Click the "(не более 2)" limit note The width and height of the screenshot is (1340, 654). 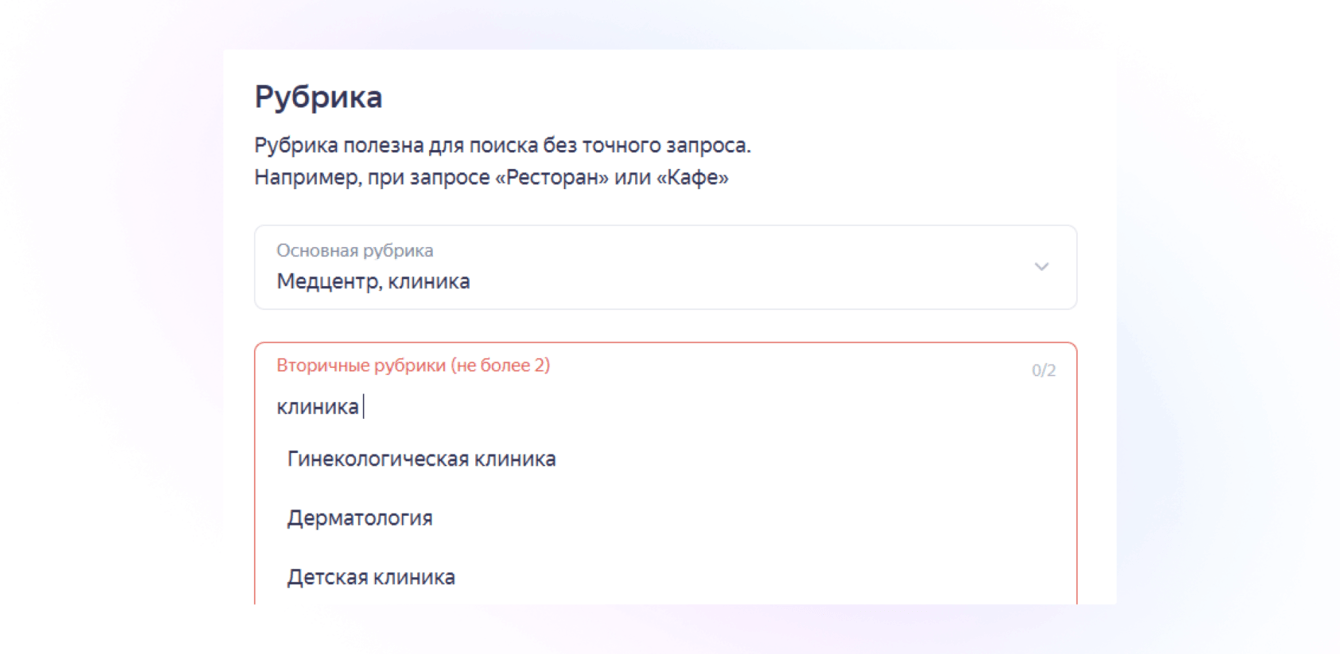(500, 366)
